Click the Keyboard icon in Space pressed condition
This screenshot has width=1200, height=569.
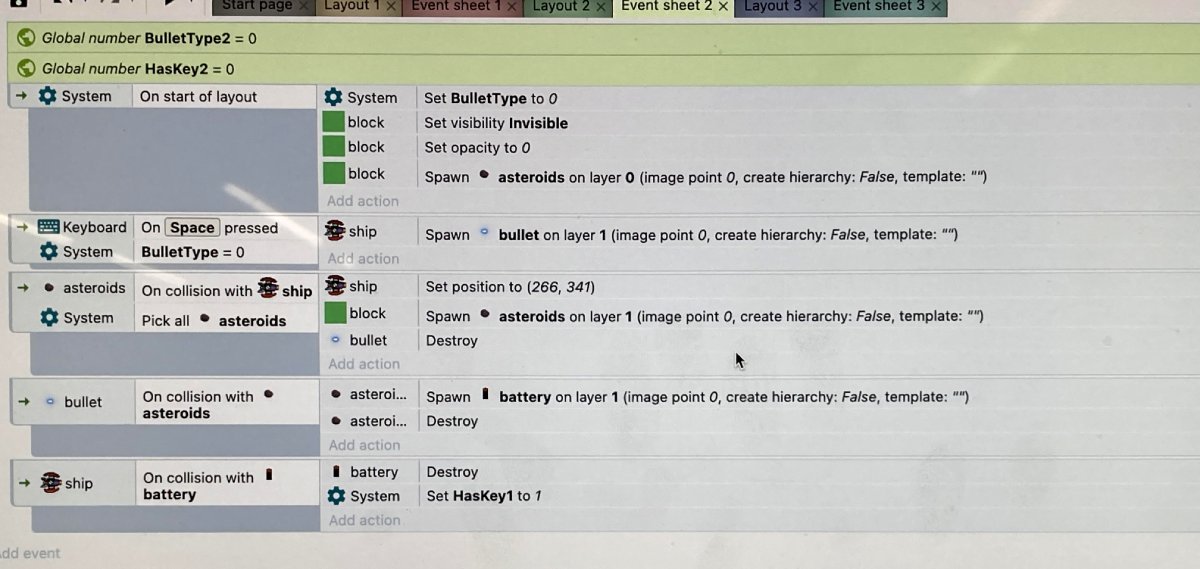48,227
